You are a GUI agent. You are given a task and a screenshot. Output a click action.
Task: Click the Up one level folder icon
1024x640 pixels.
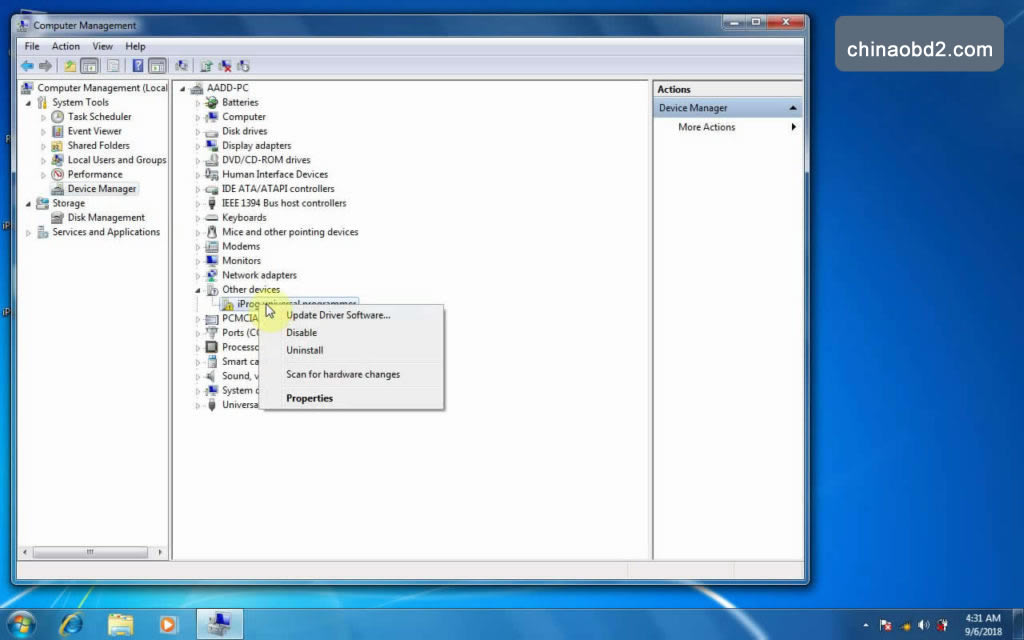pos(70,66)
